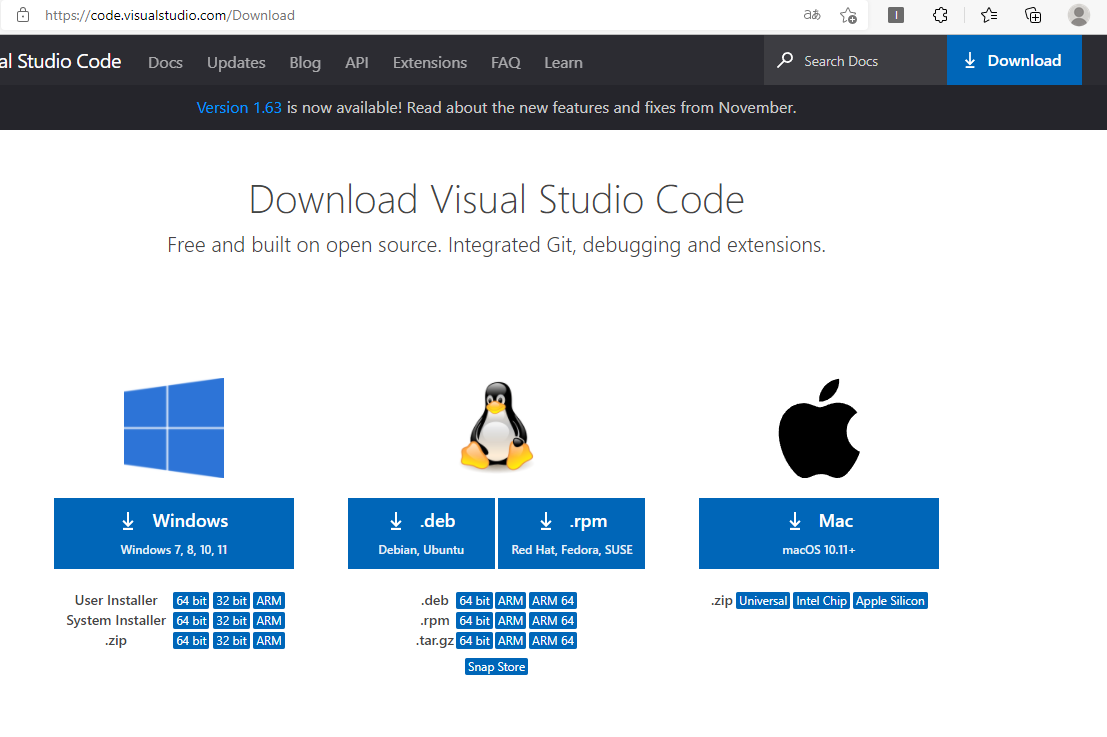Add this page to favorites star icon

pyautogui.click(x=848, y=15)
